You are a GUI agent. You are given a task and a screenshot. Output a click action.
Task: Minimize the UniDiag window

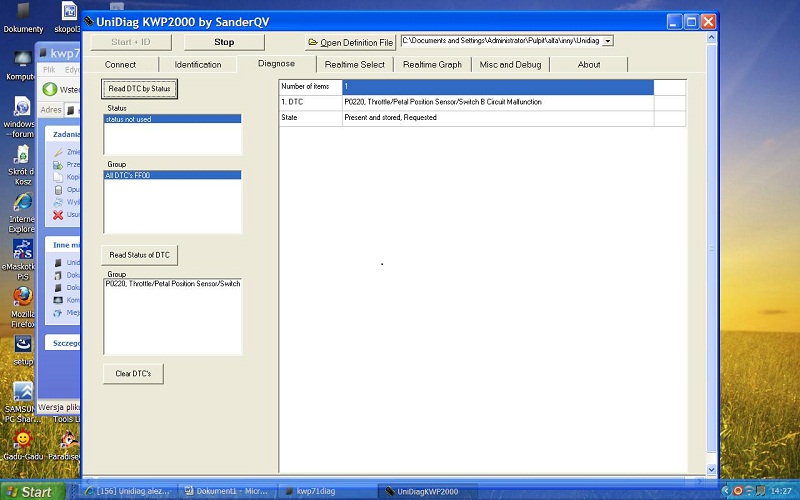[x=674, y=22]
